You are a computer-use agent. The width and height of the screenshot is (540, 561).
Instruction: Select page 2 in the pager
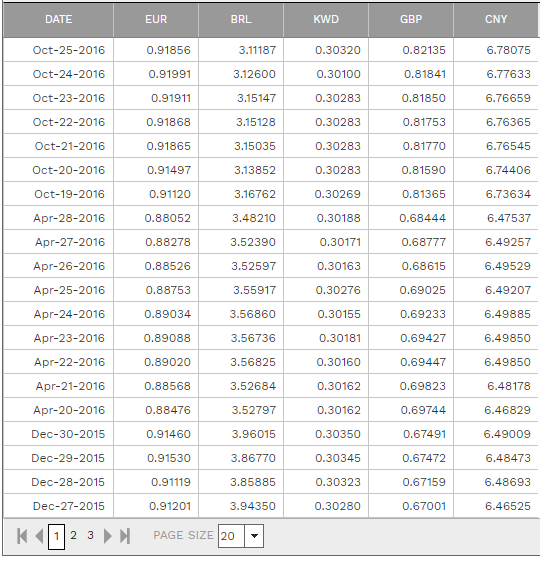73,536
